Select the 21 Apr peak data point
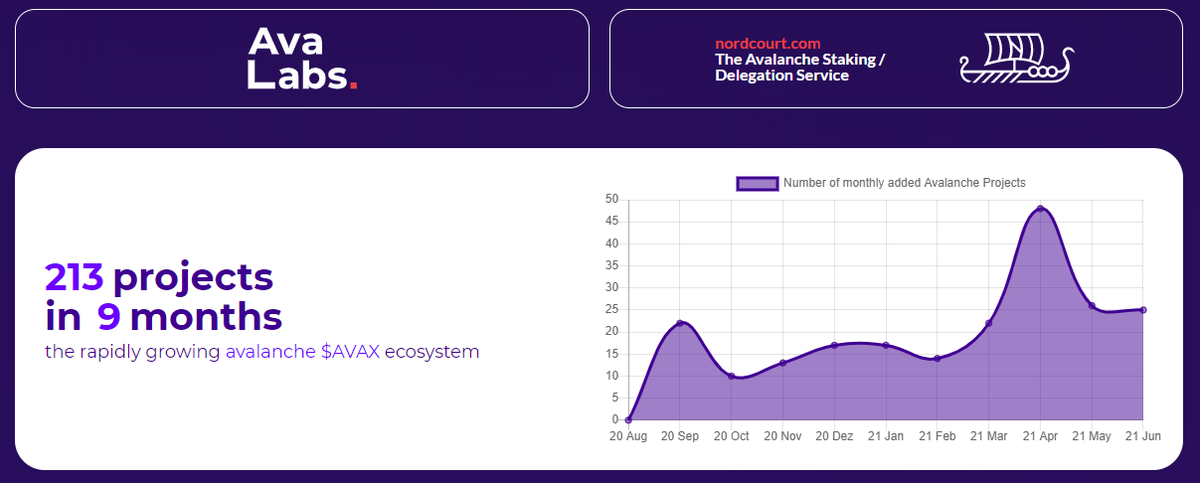 1040,208
